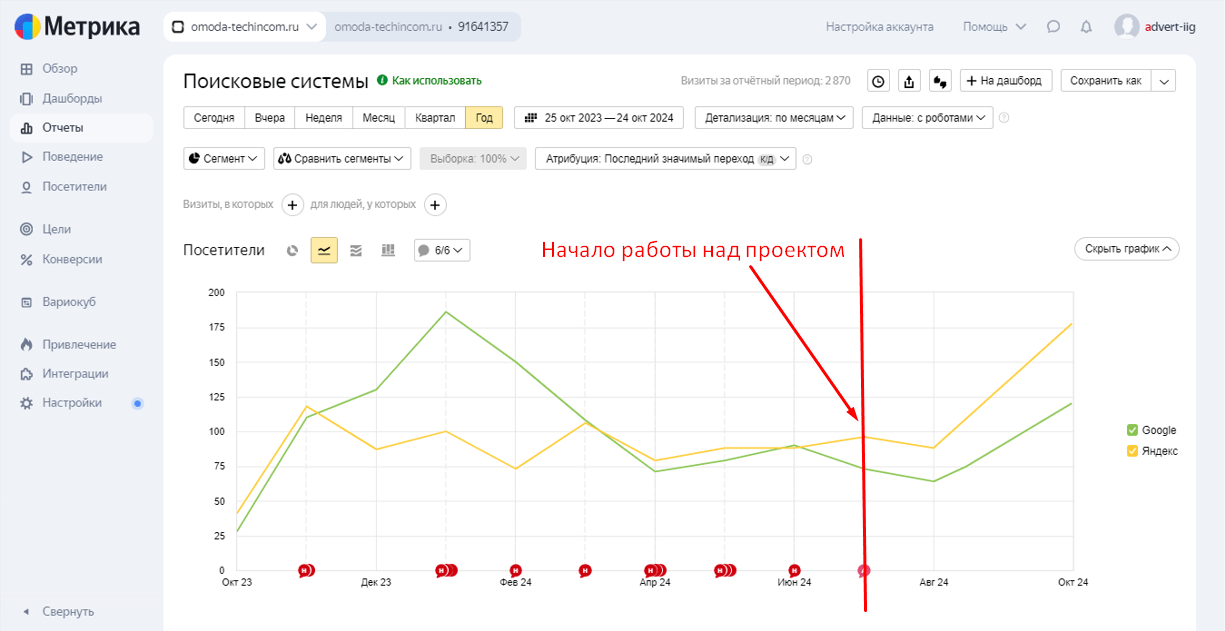Select the line chart toggle
The width and height of the screenshot is (1225, 631).
click(324, 250)
